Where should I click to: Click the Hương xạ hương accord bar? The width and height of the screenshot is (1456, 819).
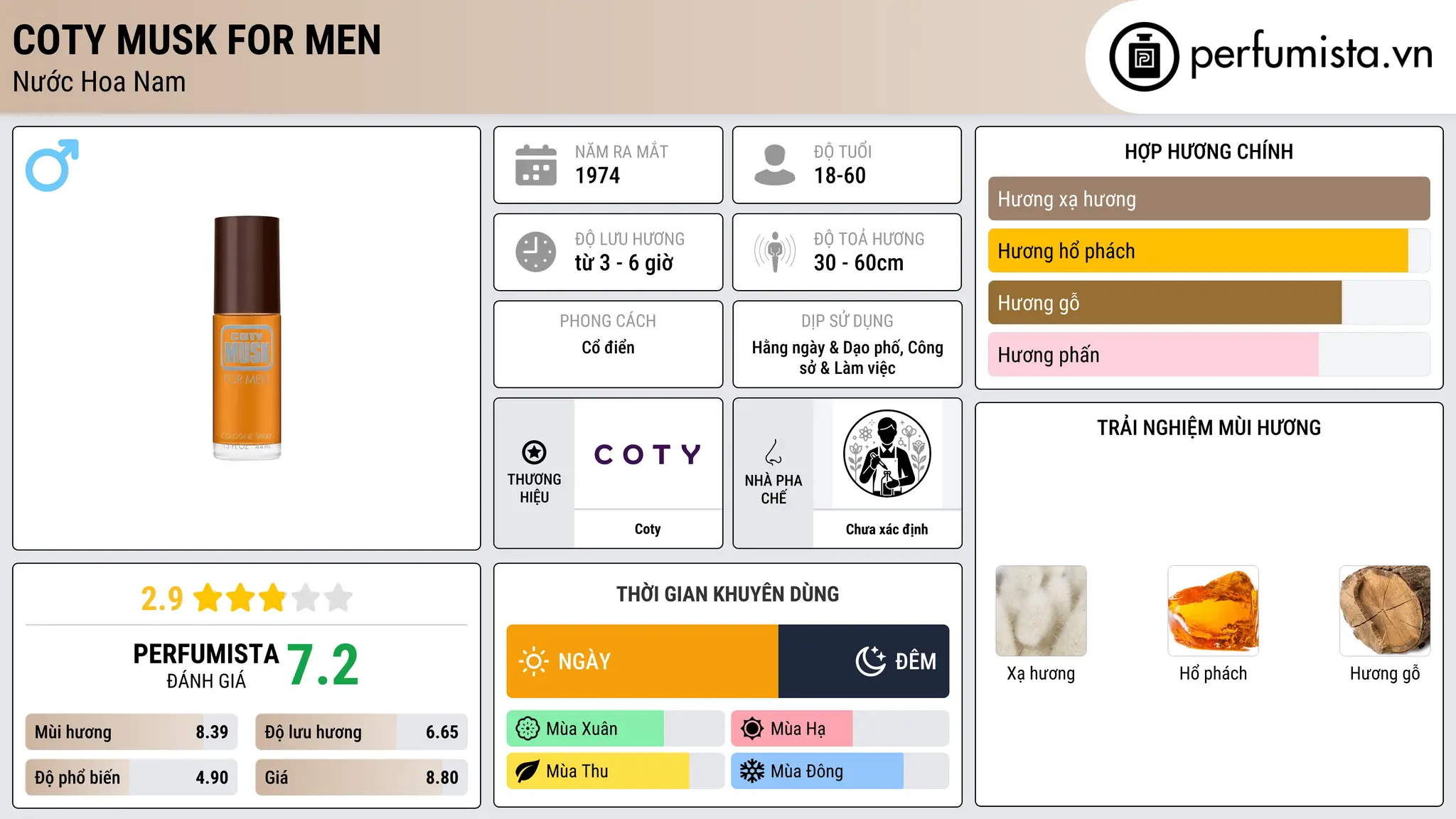[x=1209, y=199]
